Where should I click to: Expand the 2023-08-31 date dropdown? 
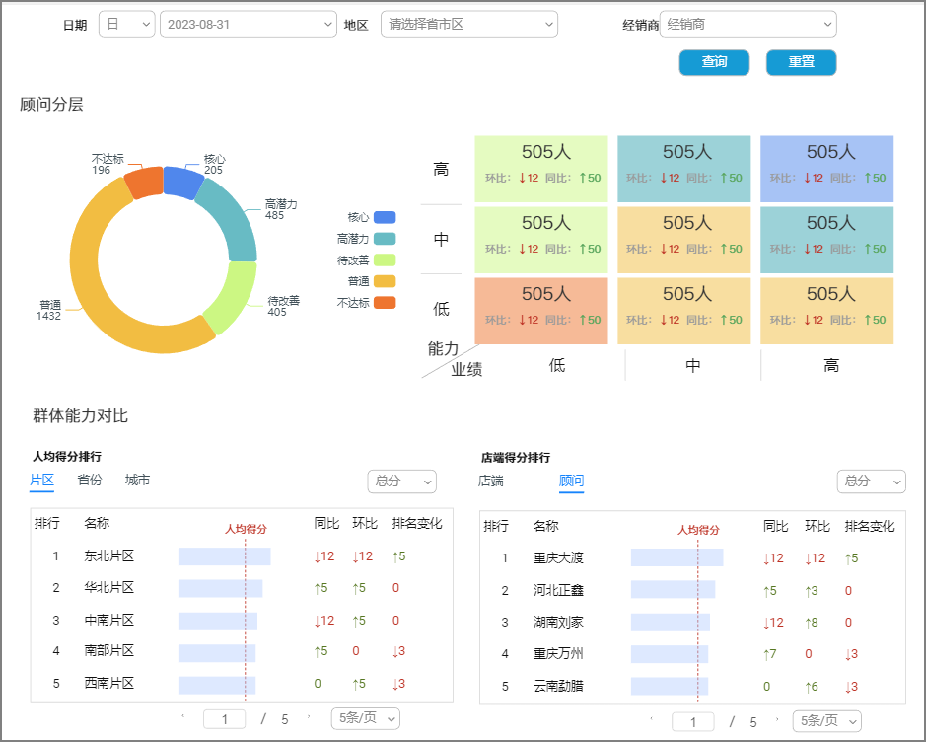coord(248,24)
